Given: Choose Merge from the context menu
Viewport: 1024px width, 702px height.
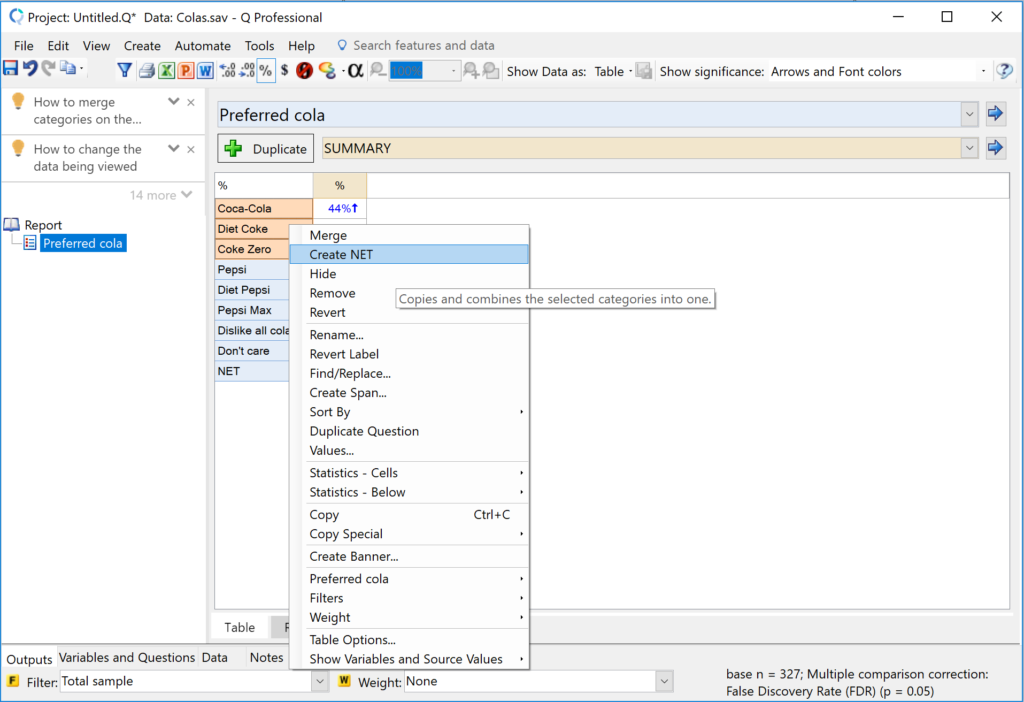Looking at the screenshot, I should click(x=409, y=235).
